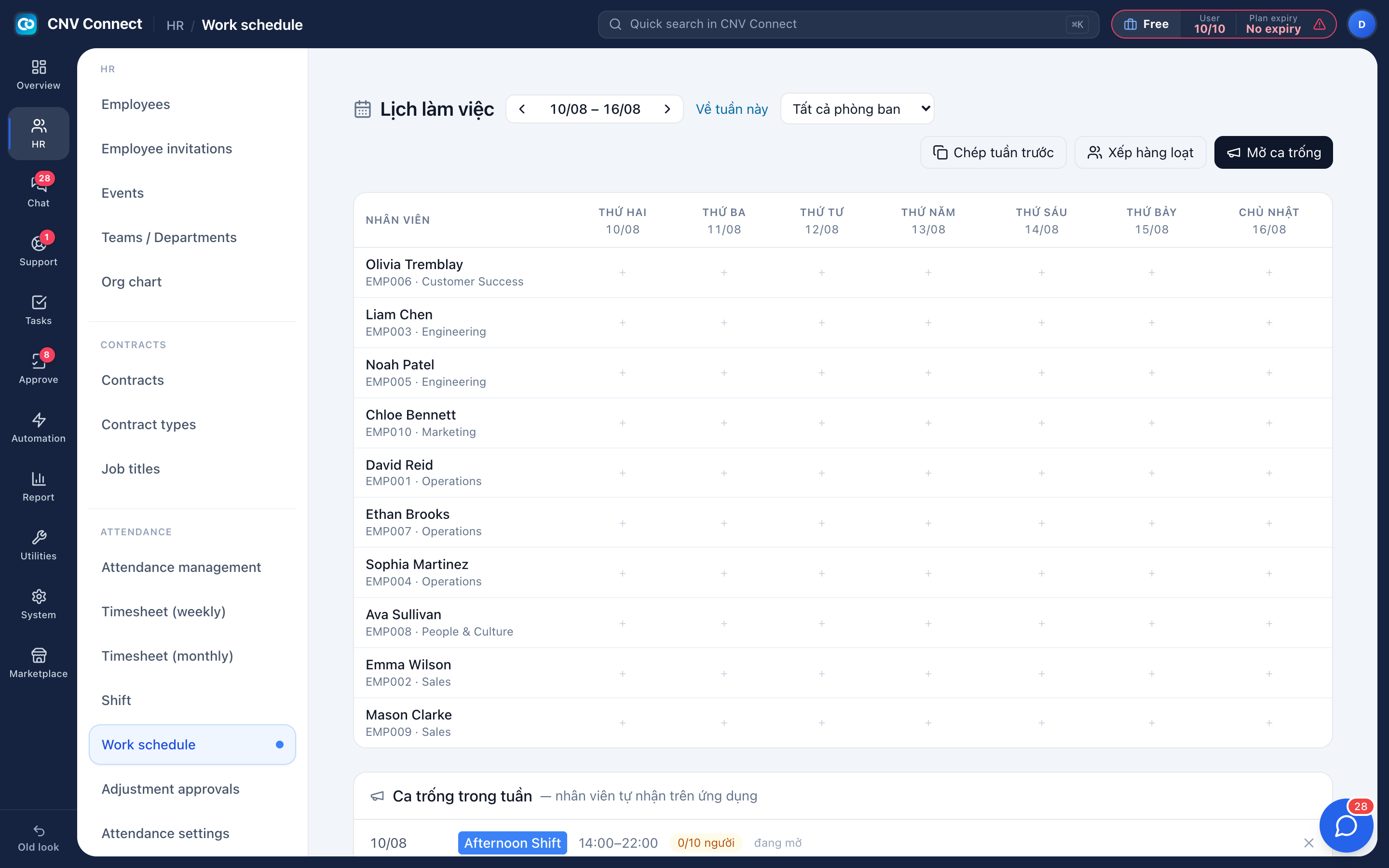Go to next week with right chevron
The width and height of the screenshot is (1389, 868).
pos(667,109)
